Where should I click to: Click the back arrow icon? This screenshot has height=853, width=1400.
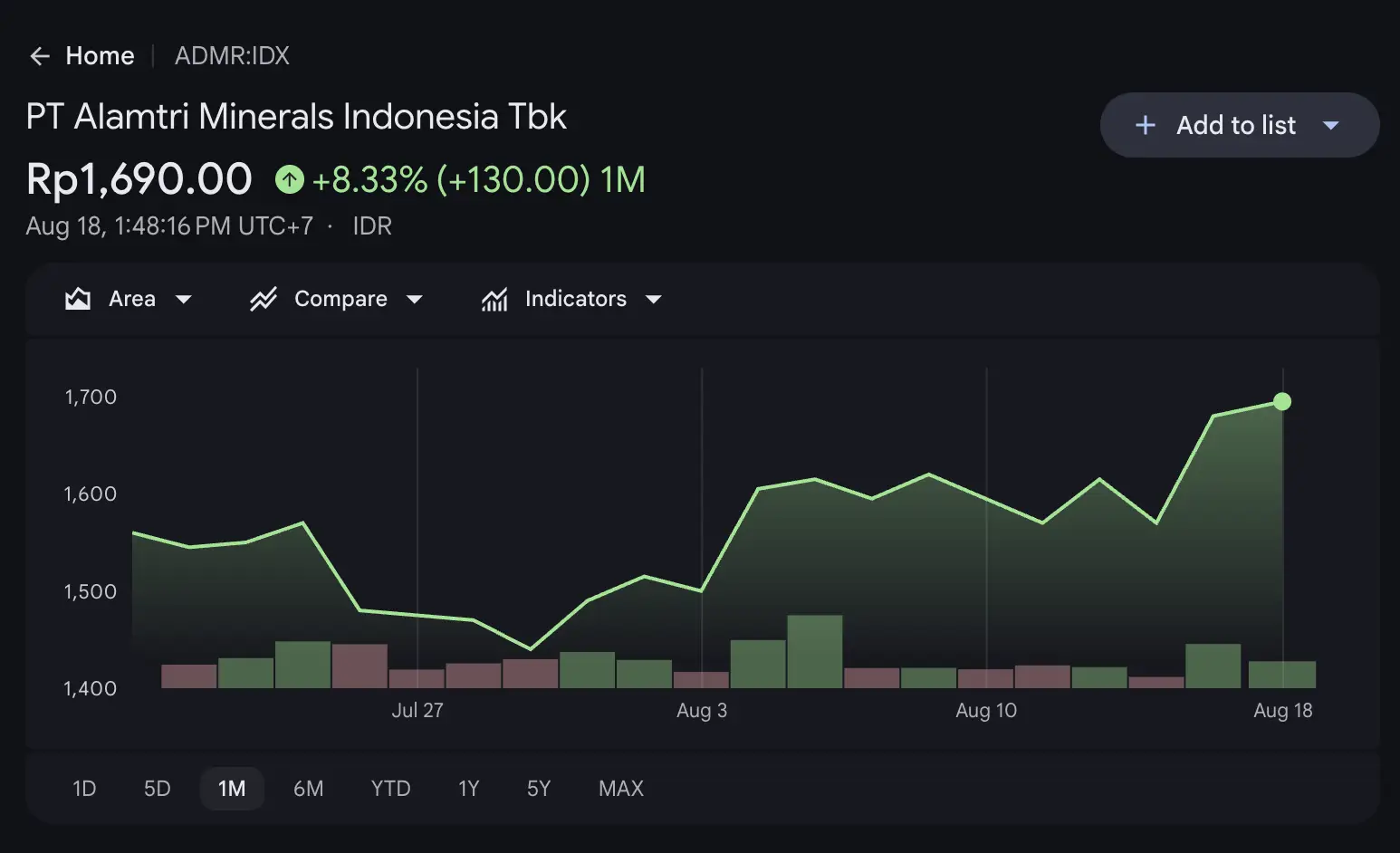[39, 56]
